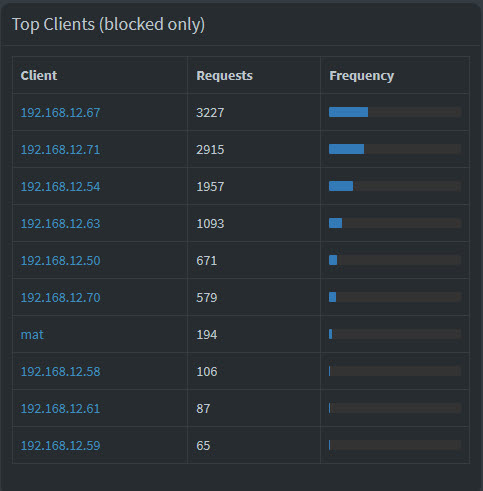Click frequency bar for 1093 requests

coord(395,223)
